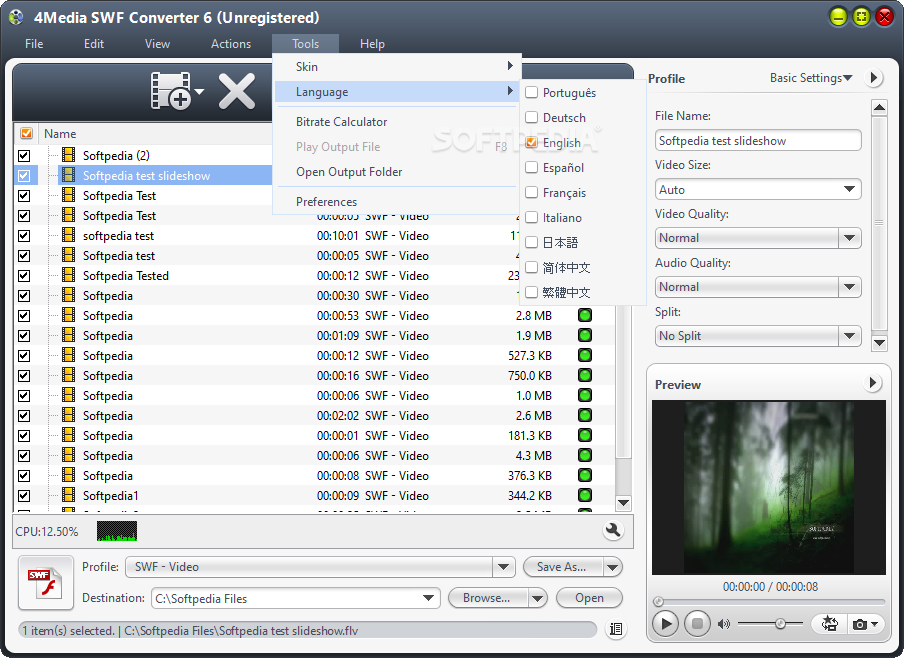This screenshot has height=658, width=904.
Task: Stop the preview playback
Action: click(697, 623)
